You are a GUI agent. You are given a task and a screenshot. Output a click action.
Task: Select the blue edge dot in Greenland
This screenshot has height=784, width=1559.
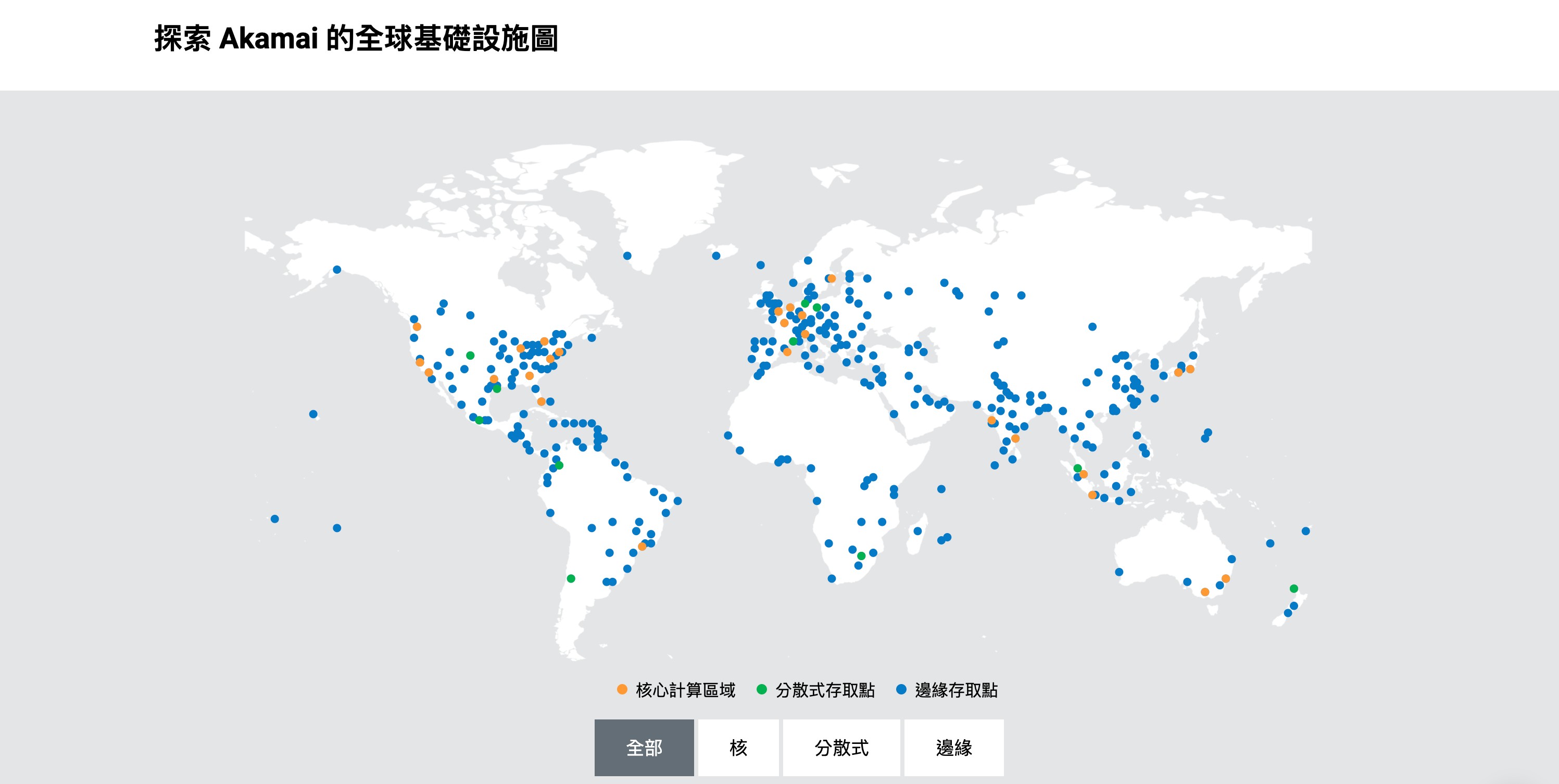pyautogui.click(x=627, y=256)
